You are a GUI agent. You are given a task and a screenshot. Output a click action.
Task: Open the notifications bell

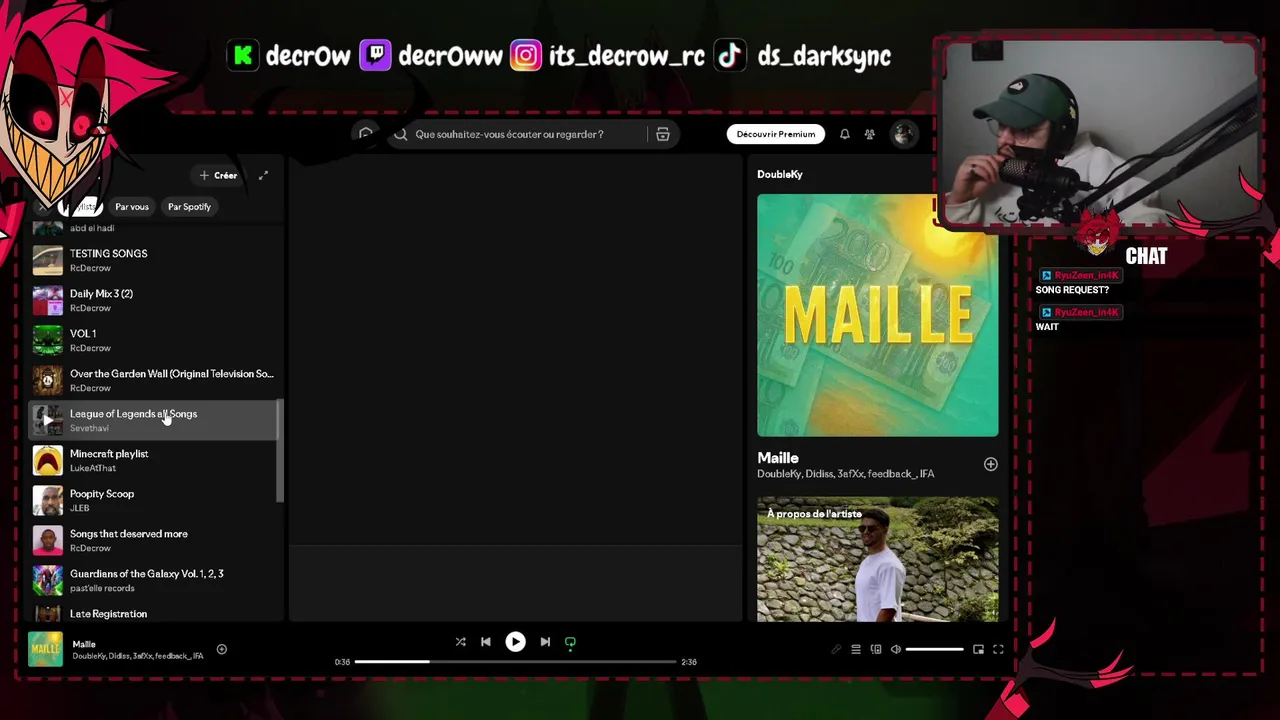pos(845,134)
